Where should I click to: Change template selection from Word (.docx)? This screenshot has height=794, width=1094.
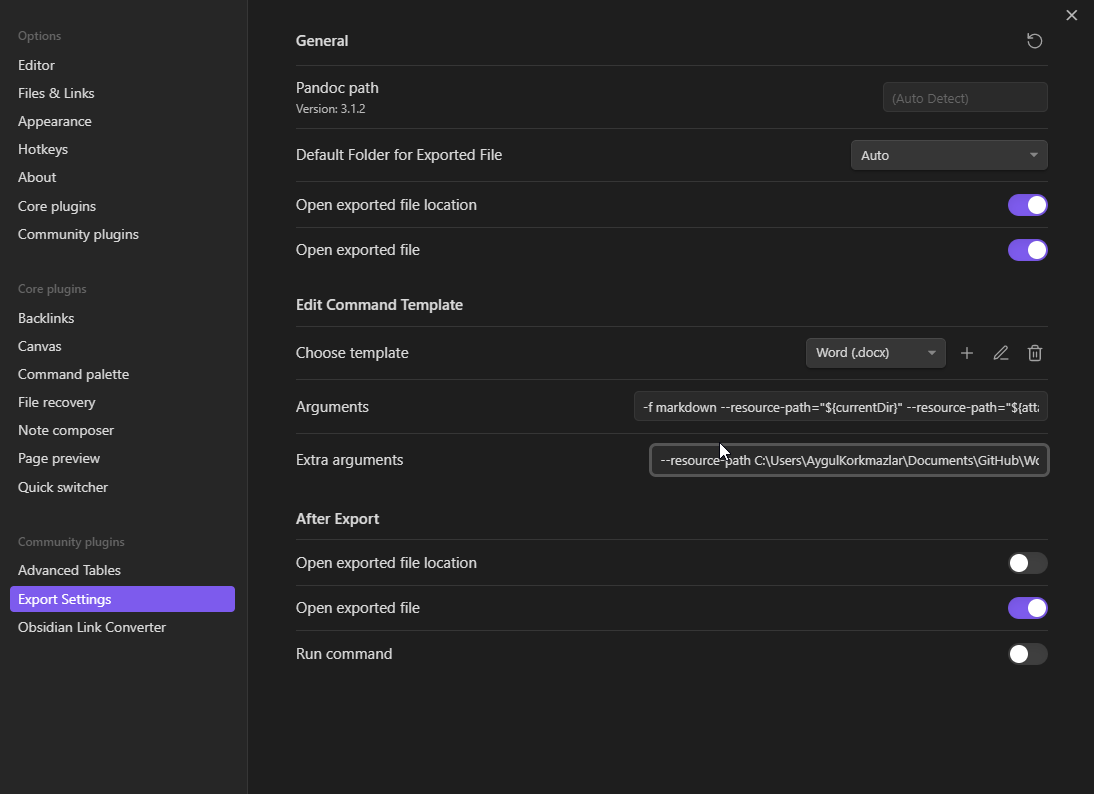875,353
